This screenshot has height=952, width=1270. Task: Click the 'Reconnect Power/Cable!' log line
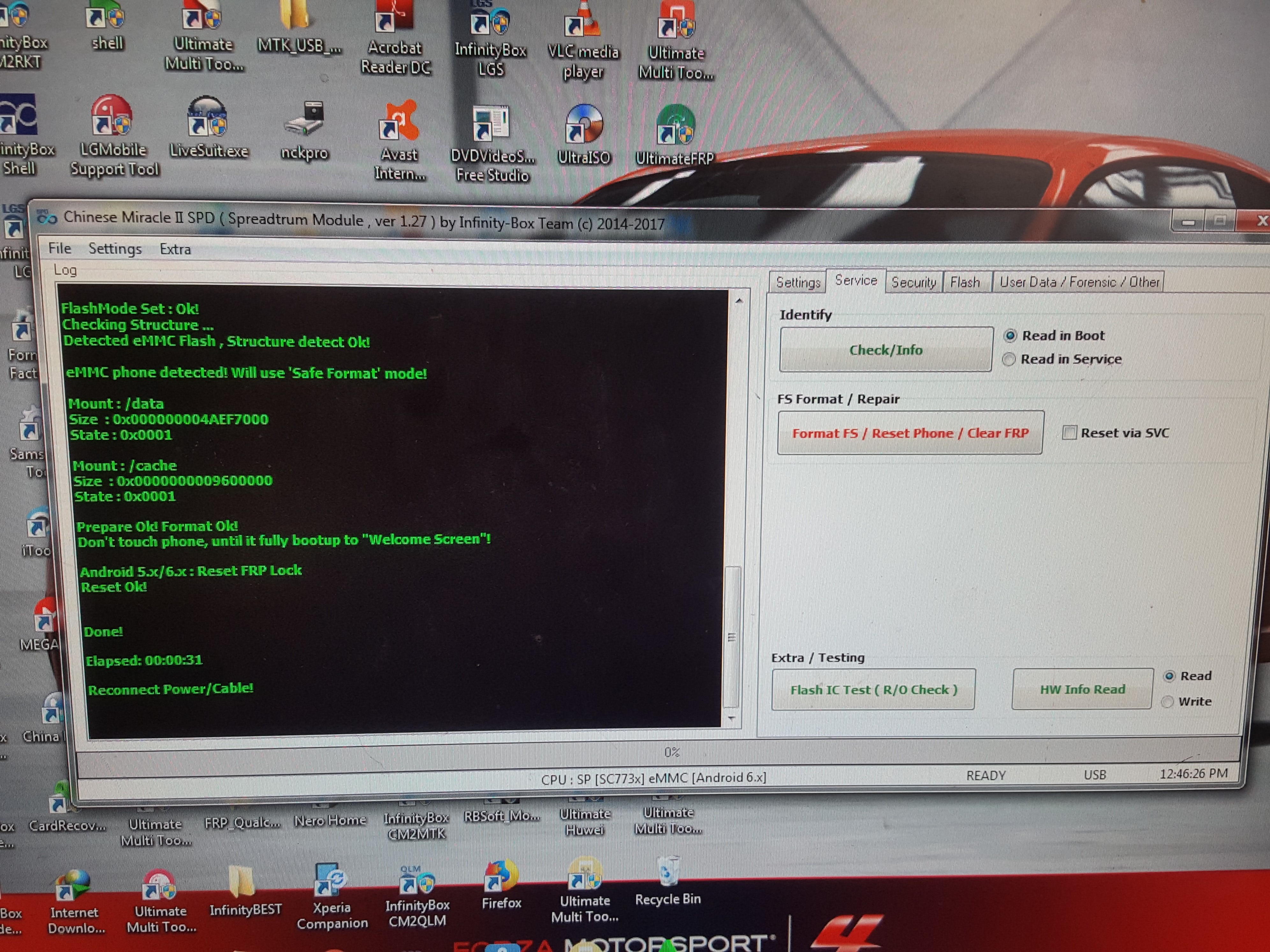tap(171, 689)
